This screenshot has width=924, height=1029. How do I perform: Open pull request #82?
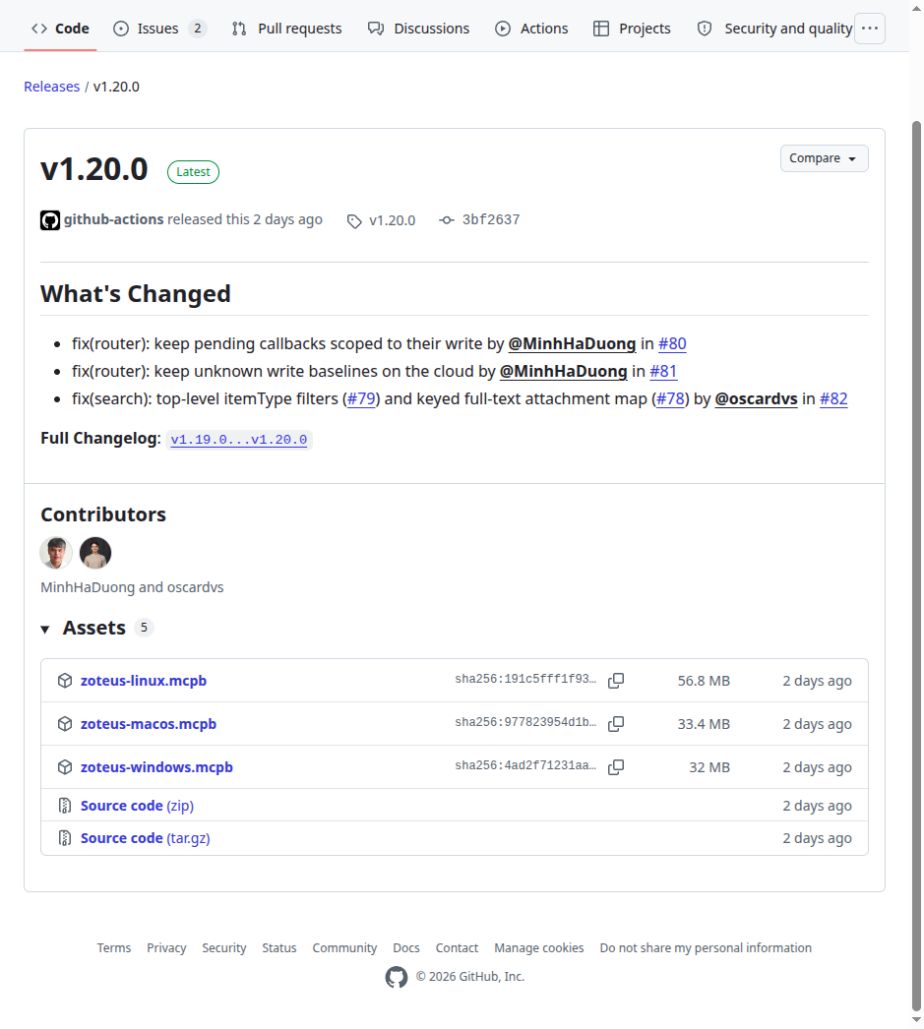coord(833,398)
